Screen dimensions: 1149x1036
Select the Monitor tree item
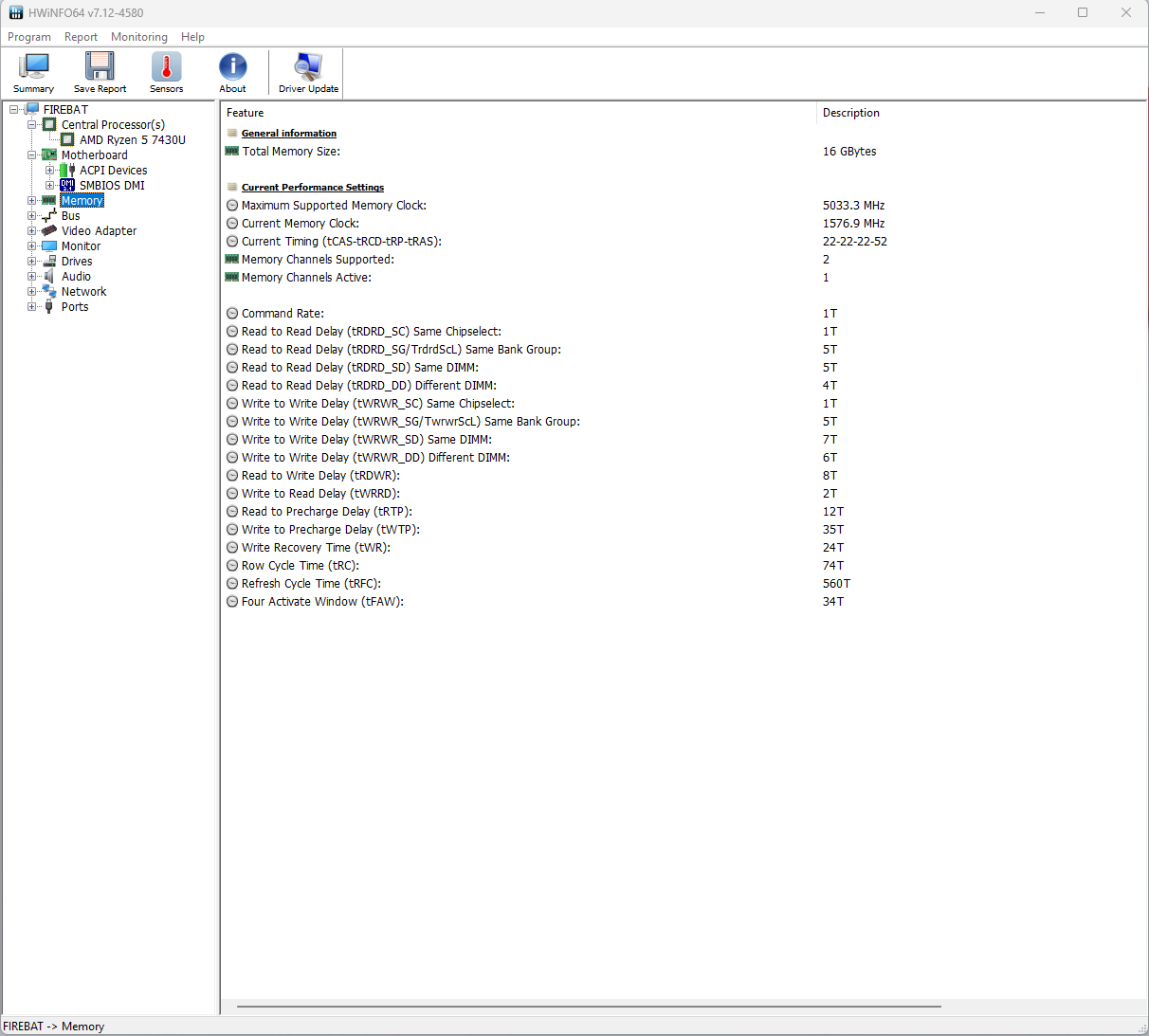[81, 245]
